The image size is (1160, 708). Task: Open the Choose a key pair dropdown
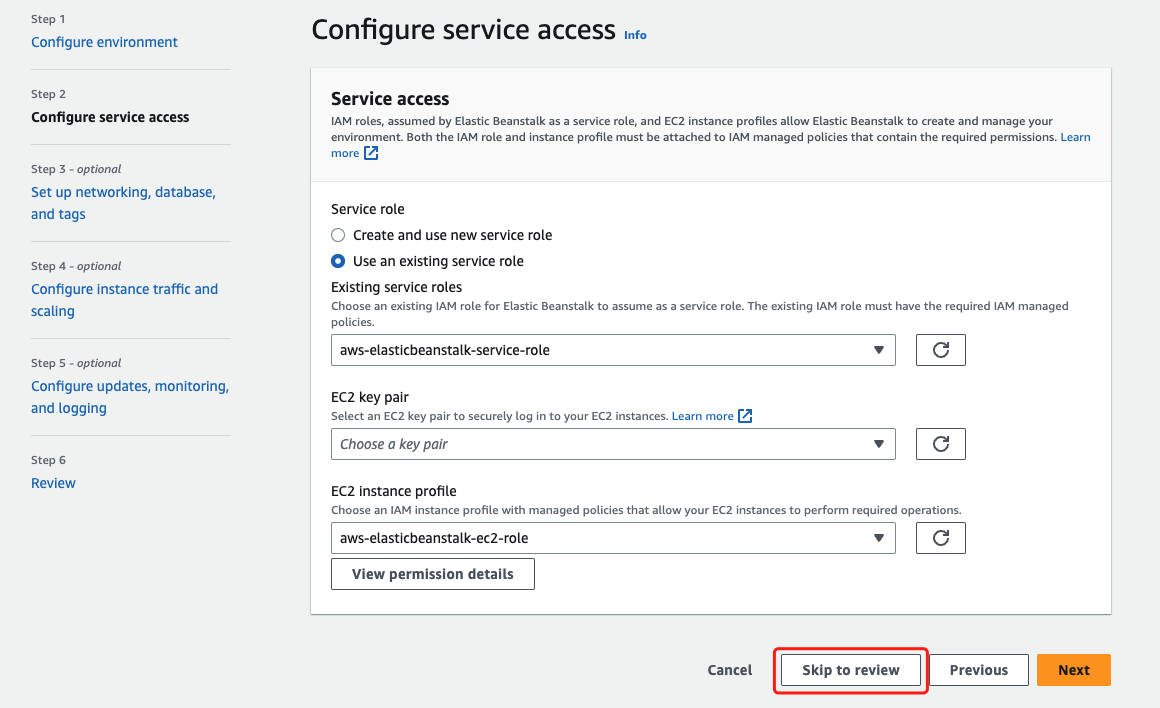[x=612, y=444]
